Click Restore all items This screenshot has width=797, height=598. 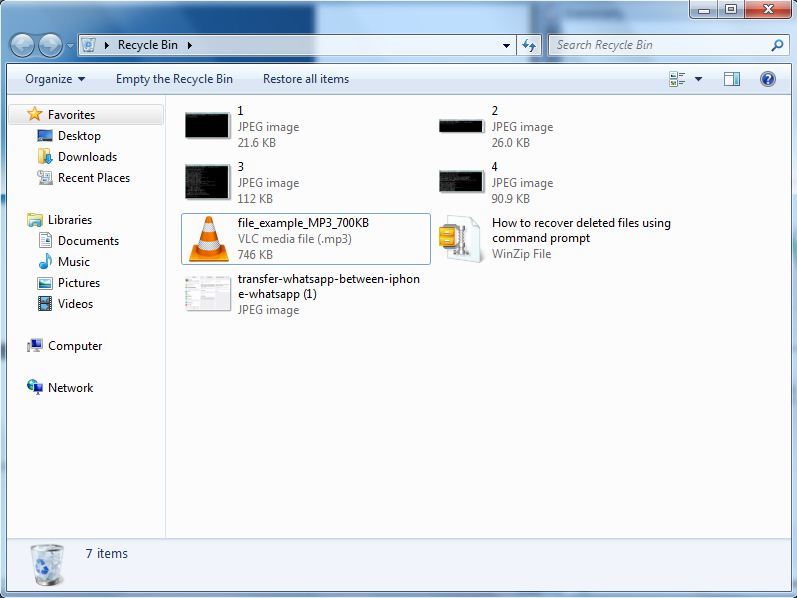(x=306, y=79)
